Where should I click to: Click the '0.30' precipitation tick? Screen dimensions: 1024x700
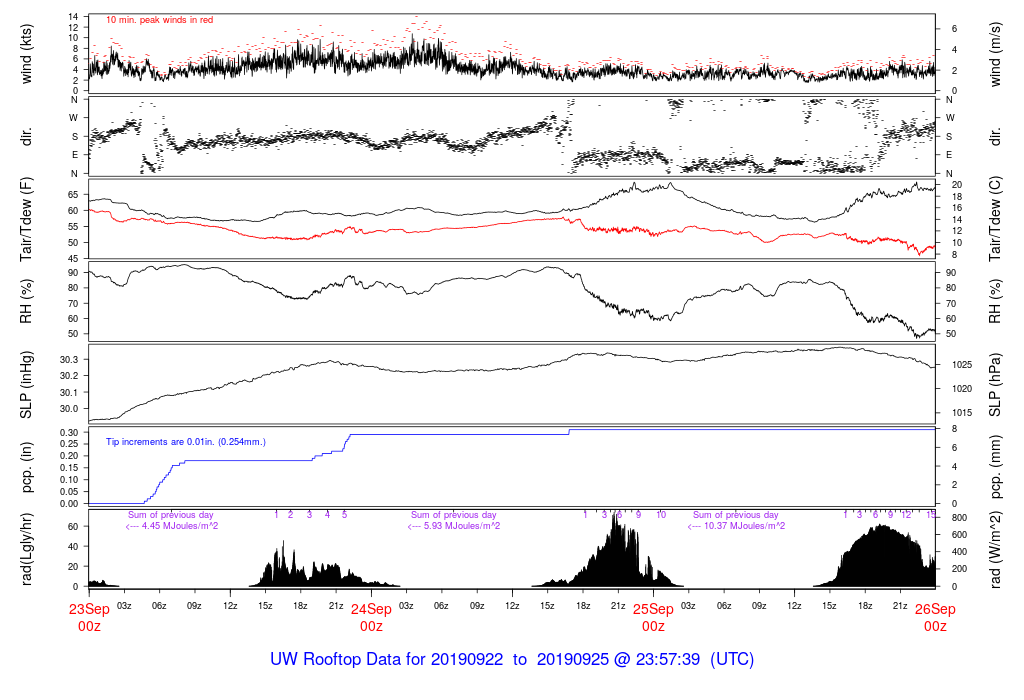click(69, 433)
